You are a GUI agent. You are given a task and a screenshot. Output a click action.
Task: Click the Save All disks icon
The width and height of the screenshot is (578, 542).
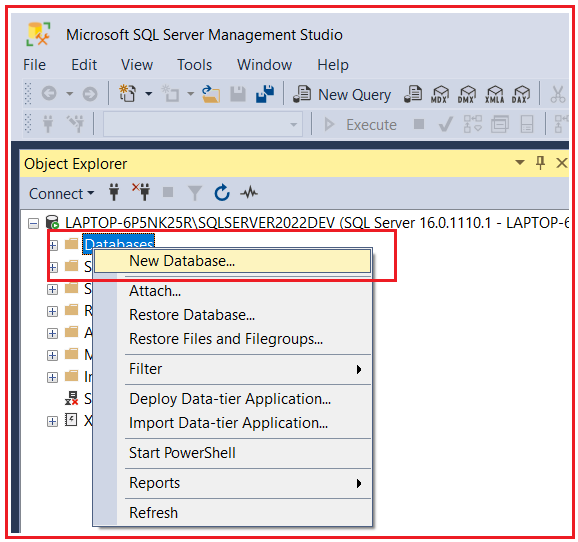[265, 94]
